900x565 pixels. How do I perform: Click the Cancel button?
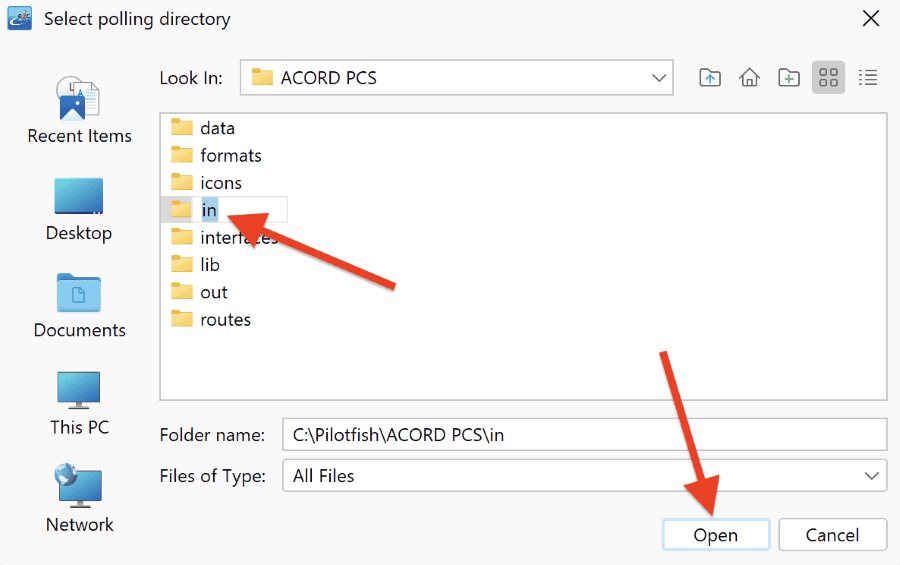coord(832,535)
